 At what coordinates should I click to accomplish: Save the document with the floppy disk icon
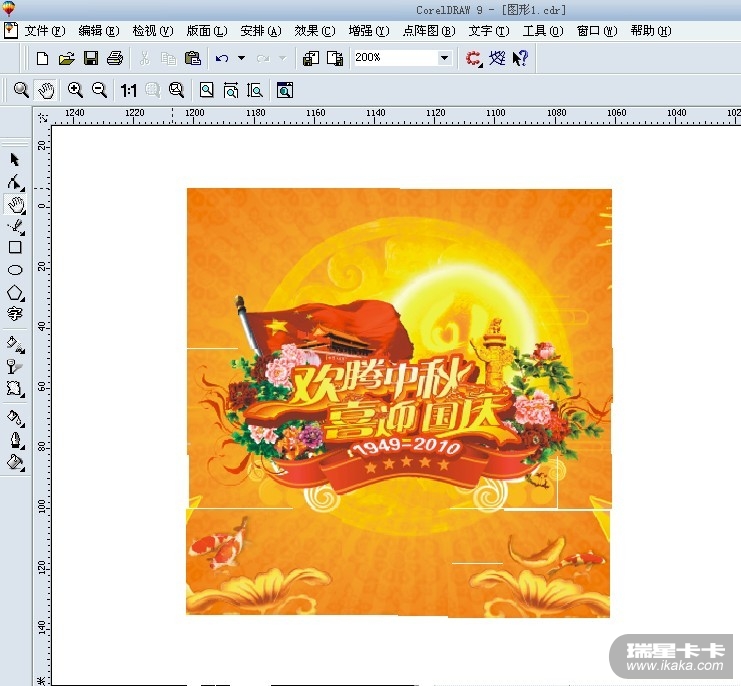tap(91, 58)
